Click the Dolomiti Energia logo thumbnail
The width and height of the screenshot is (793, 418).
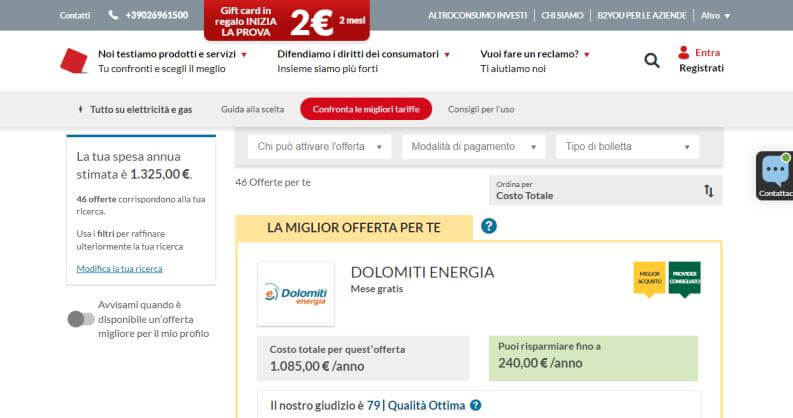[x=296, y=294]
